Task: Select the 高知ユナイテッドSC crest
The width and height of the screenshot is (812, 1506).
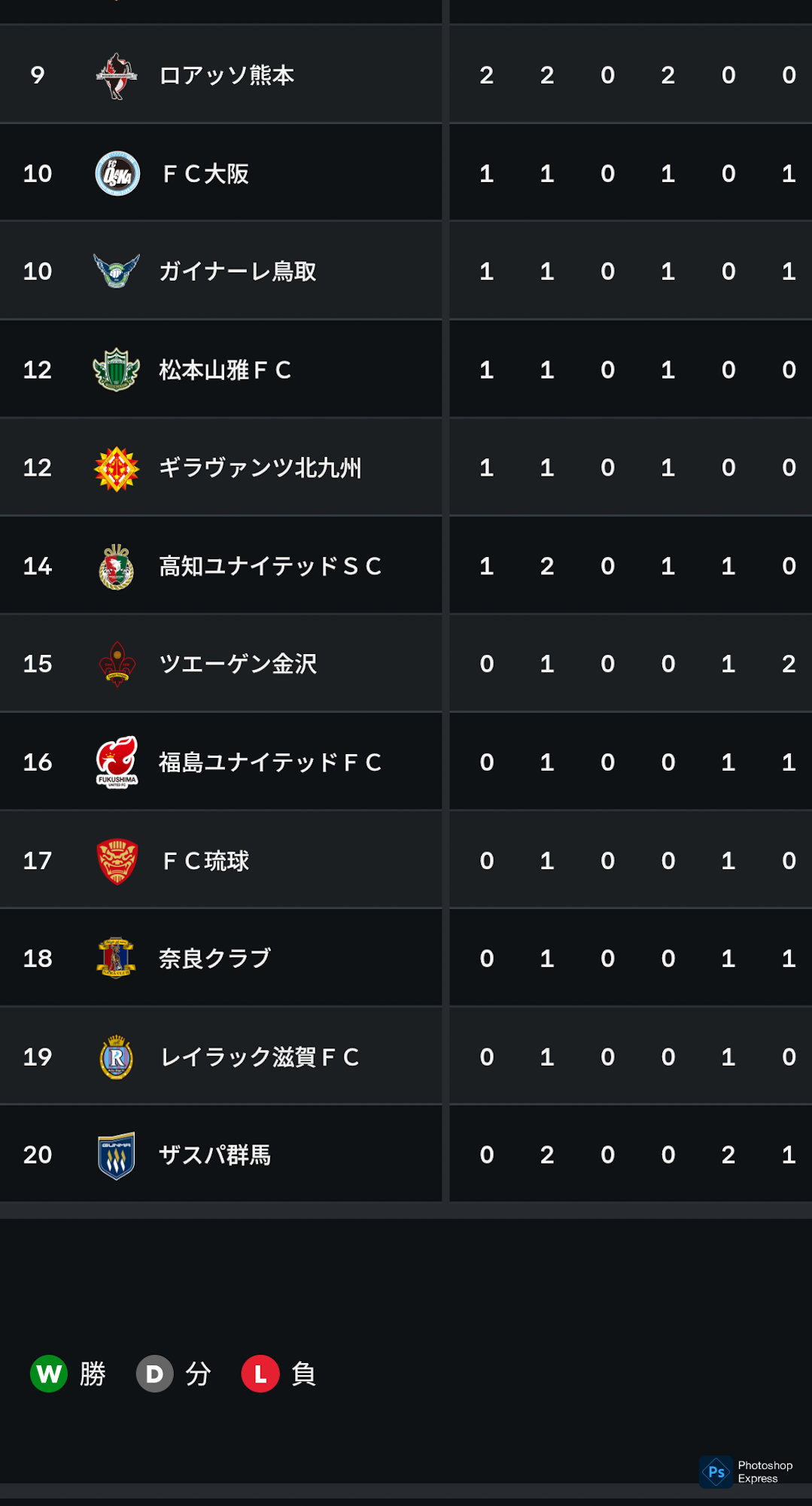Action: (x=117, y=566)
